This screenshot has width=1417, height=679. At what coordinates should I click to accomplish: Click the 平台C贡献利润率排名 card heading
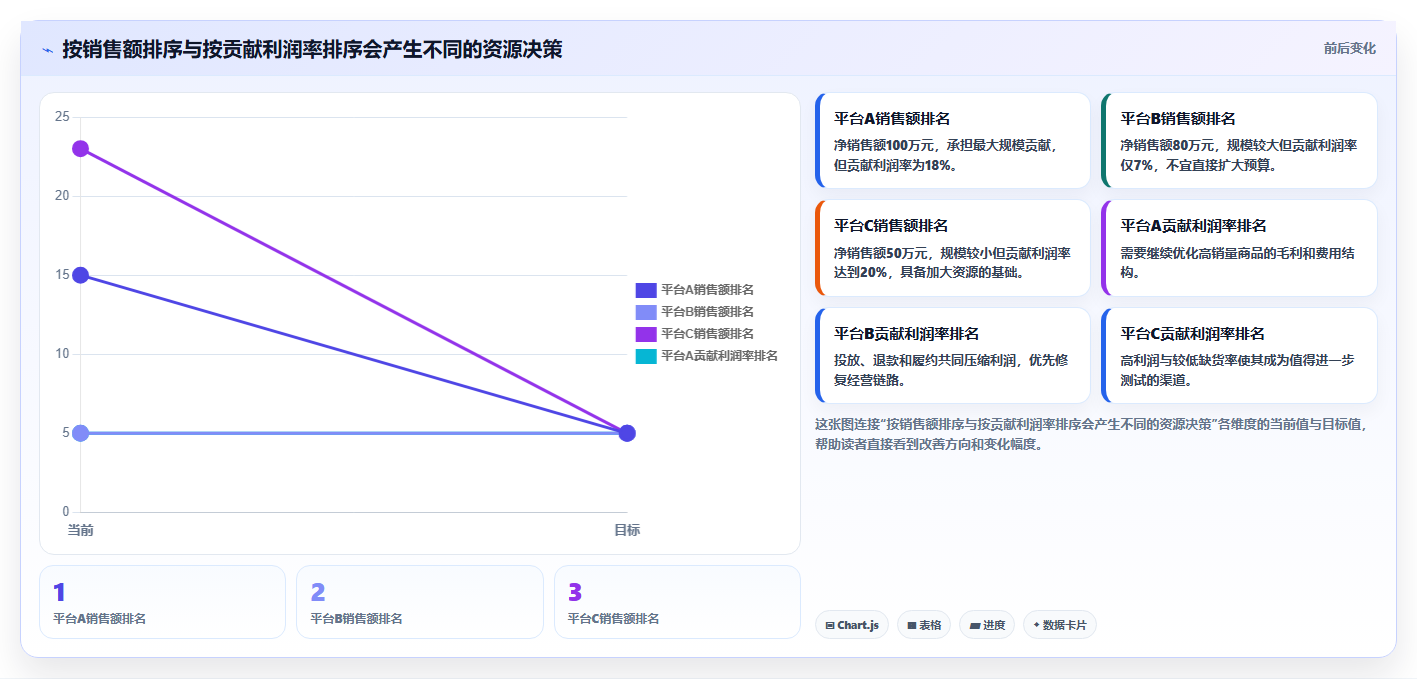(1192, 333)
